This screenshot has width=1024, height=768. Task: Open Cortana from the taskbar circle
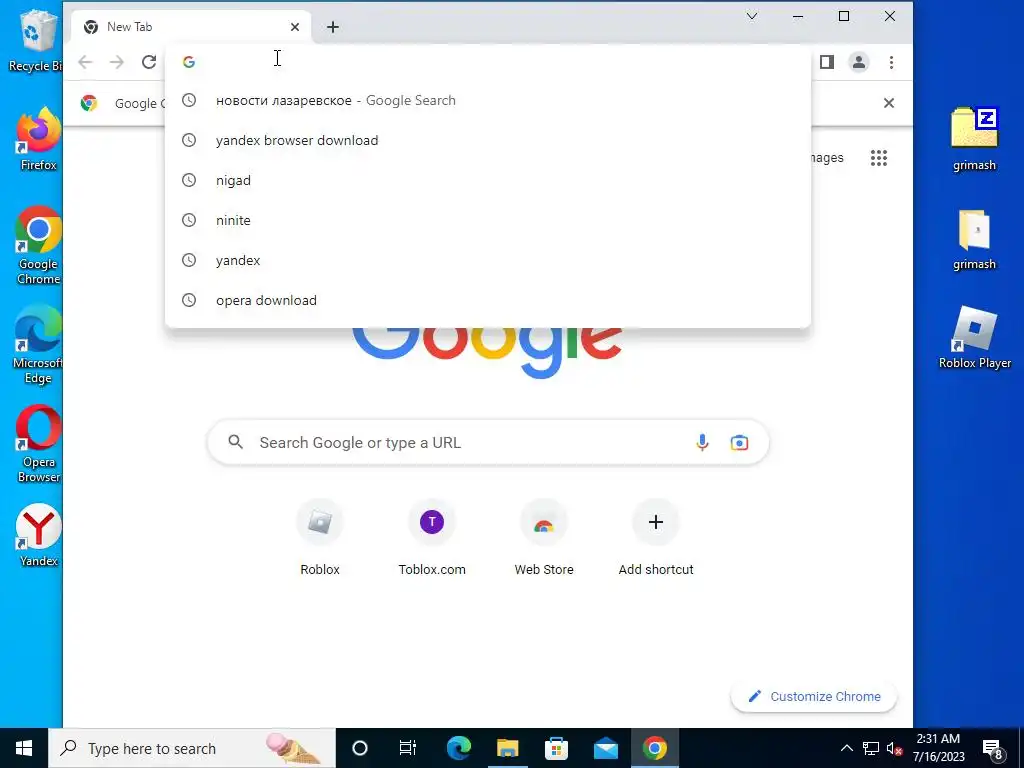(x=360, y=748)
